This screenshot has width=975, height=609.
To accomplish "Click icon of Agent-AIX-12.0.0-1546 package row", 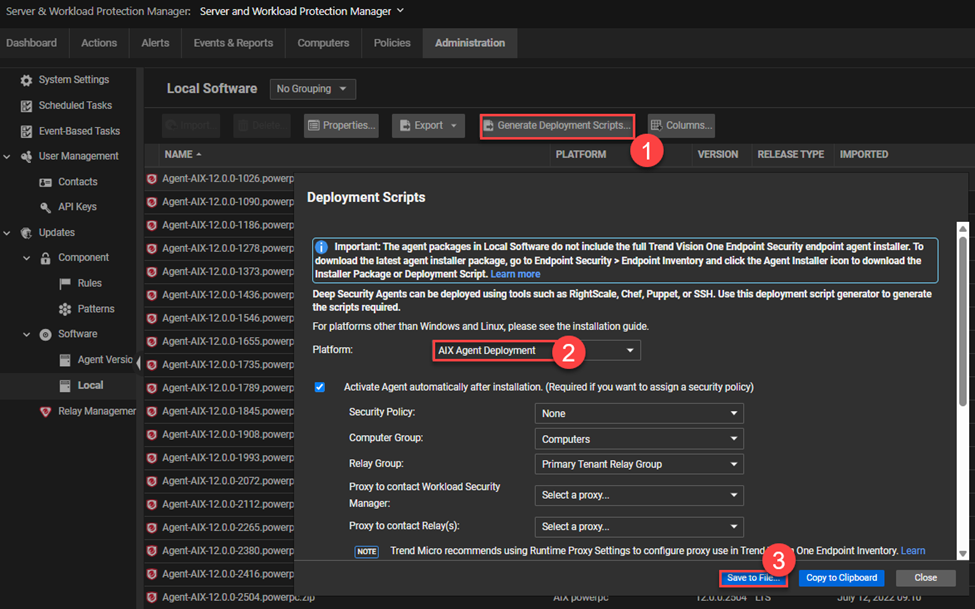I will tap(152, 318).
